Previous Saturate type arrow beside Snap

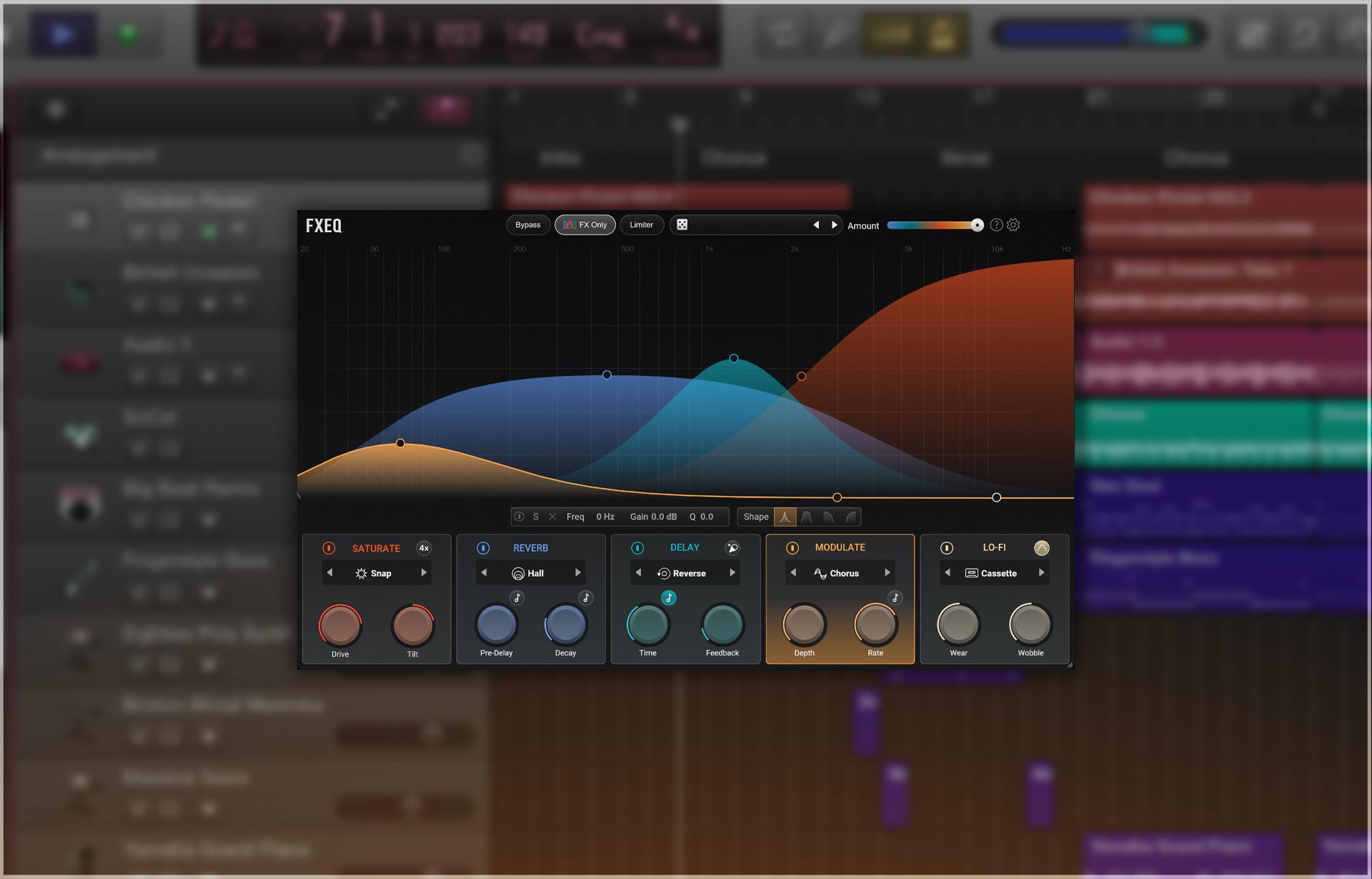[330, 573]
